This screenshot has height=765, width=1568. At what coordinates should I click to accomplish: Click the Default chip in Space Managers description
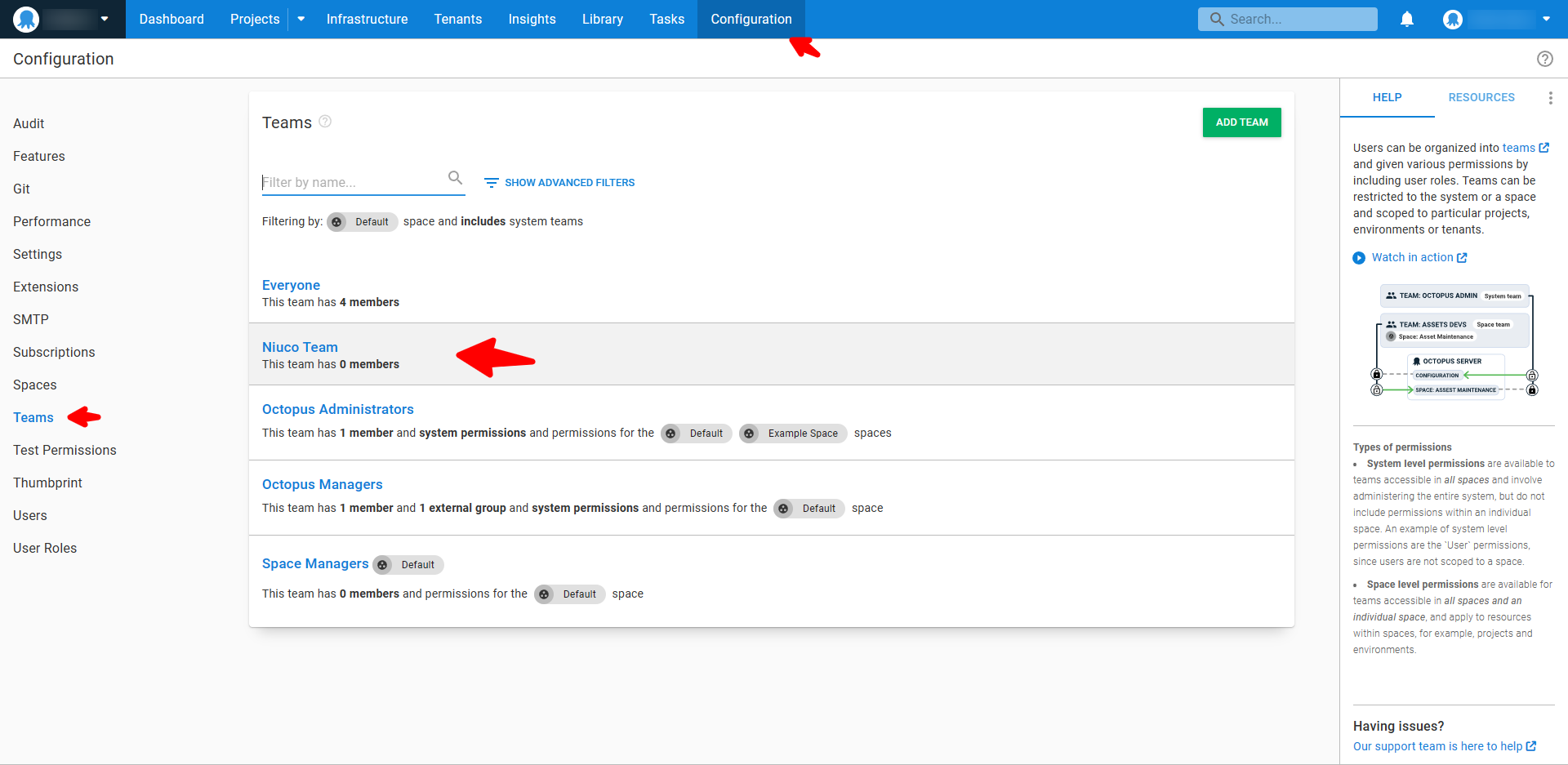point(570,594)
